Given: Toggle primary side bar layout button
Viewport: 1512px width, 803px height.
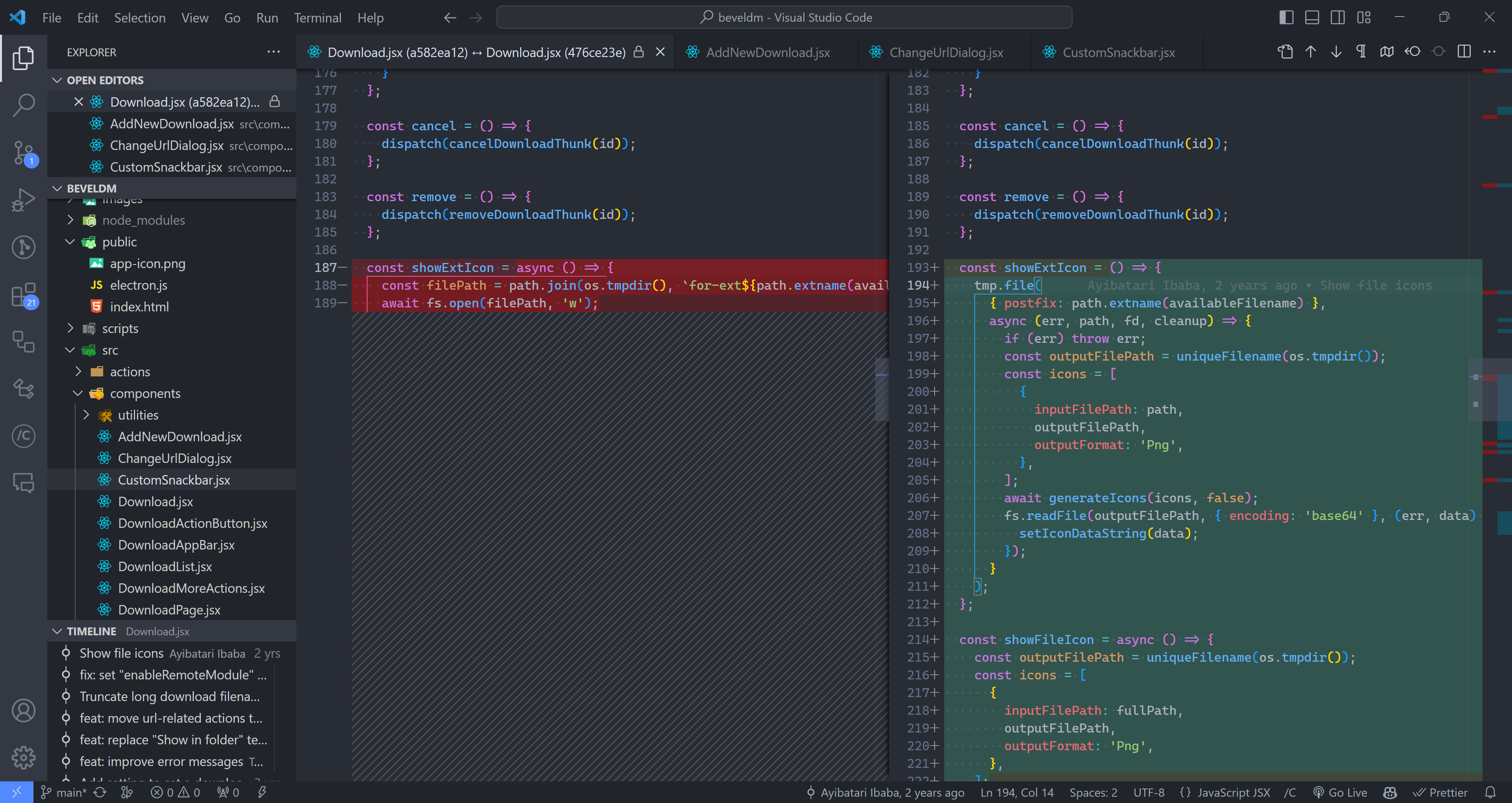Looking at the screenshot, I should pos(1286,18).
